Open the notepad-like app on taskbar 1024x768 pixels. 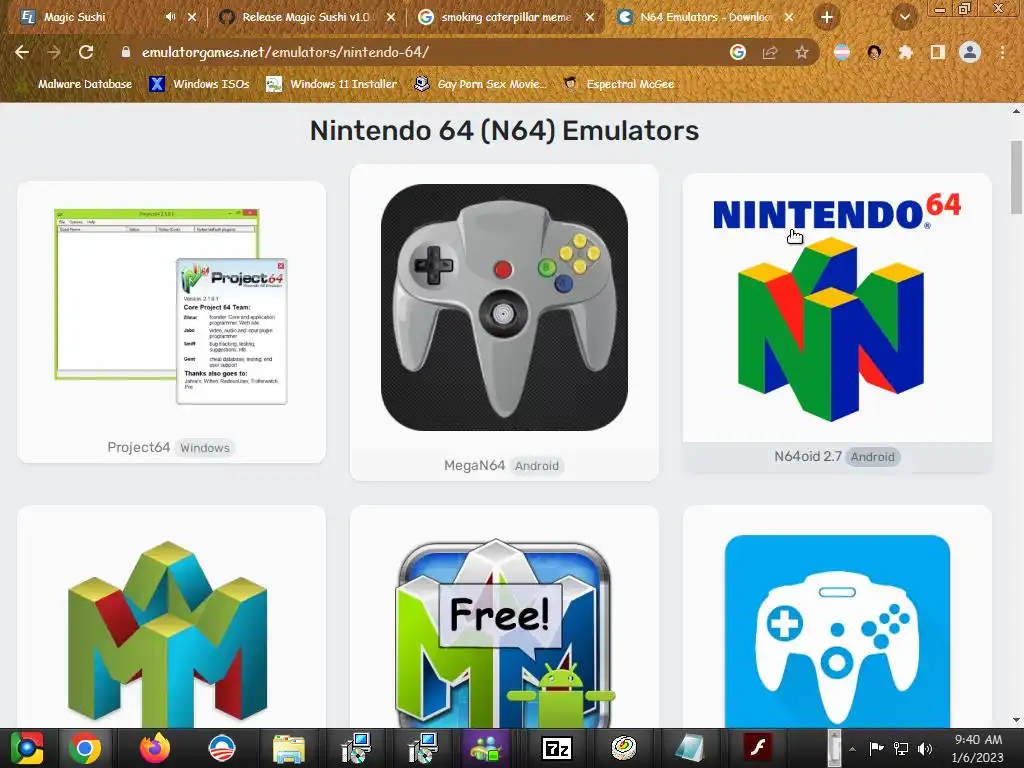[x=690, y=748]
